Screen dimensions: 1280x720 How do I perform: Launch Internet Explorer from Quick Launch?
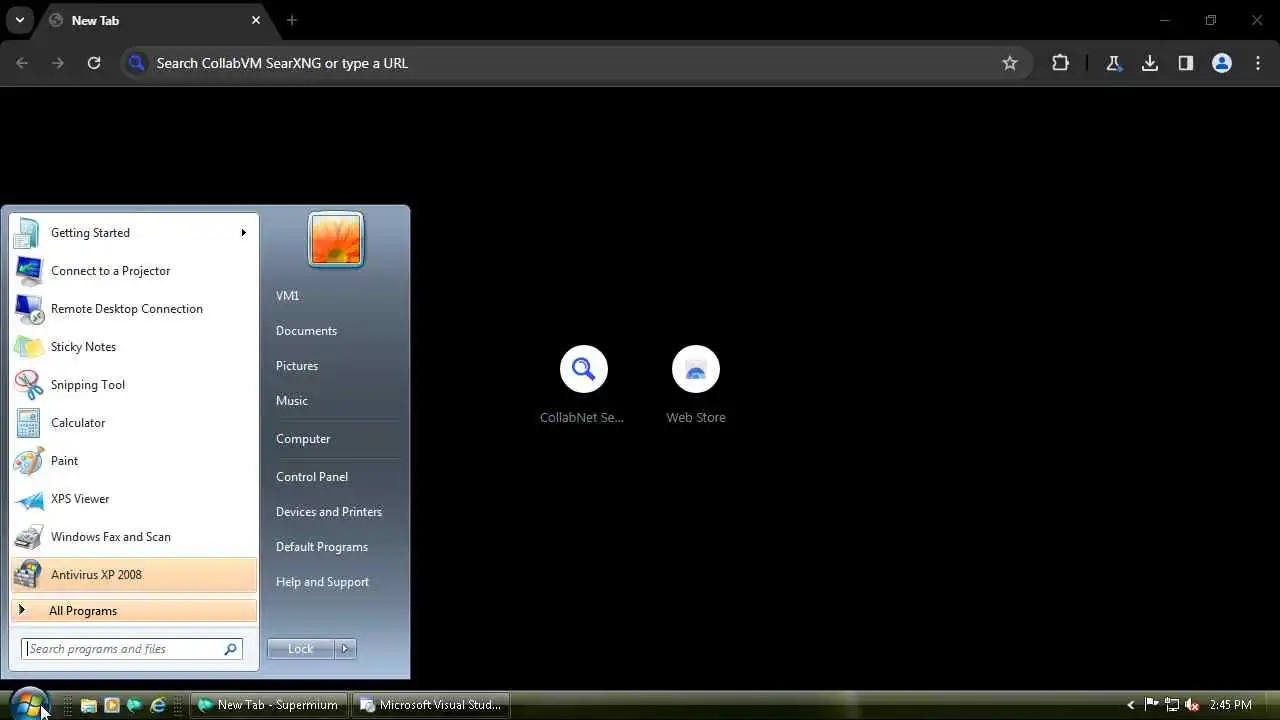click(x=158, y=705)
